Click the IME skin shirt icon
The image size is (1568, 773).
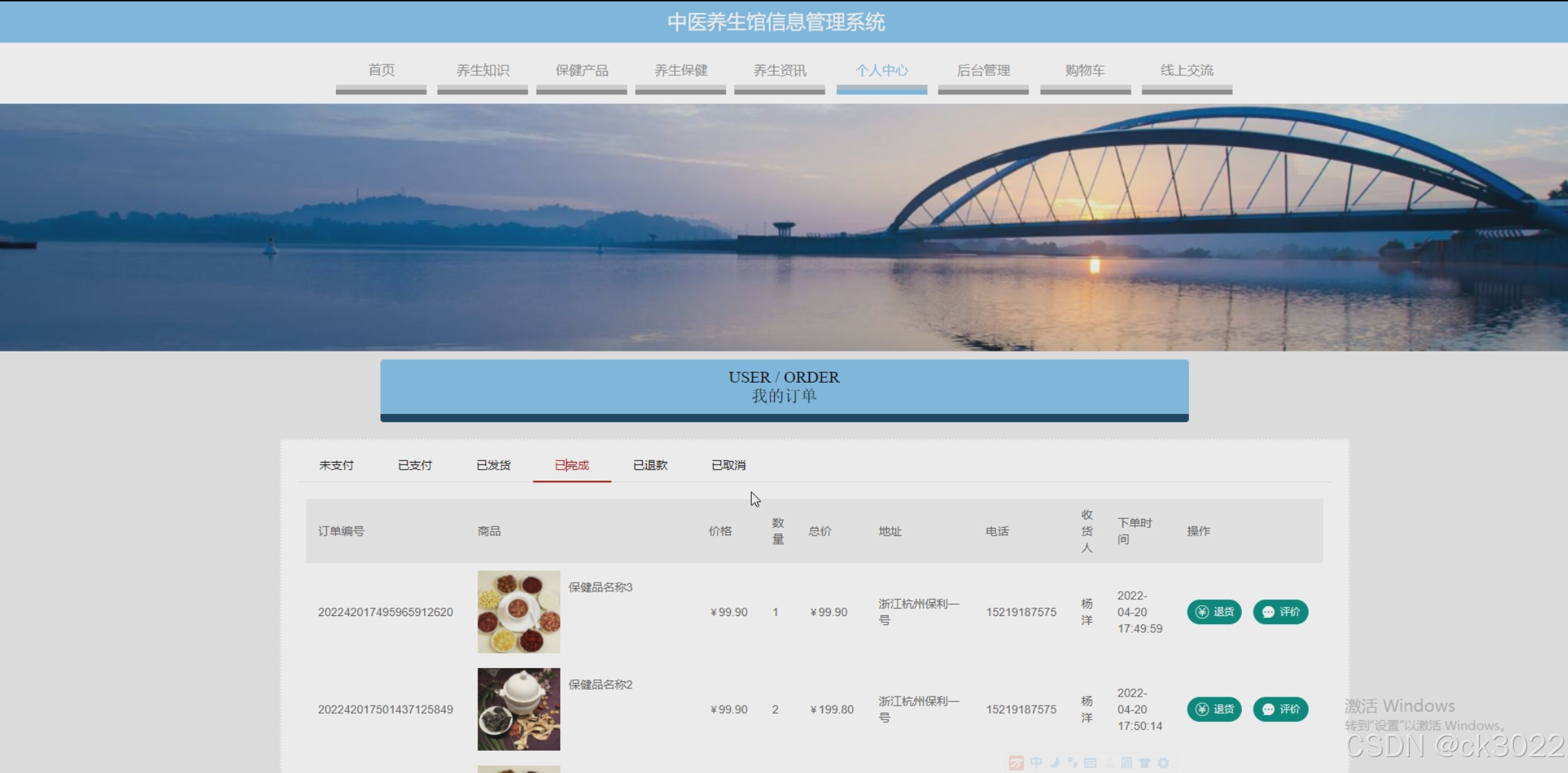pos(1145,763)
